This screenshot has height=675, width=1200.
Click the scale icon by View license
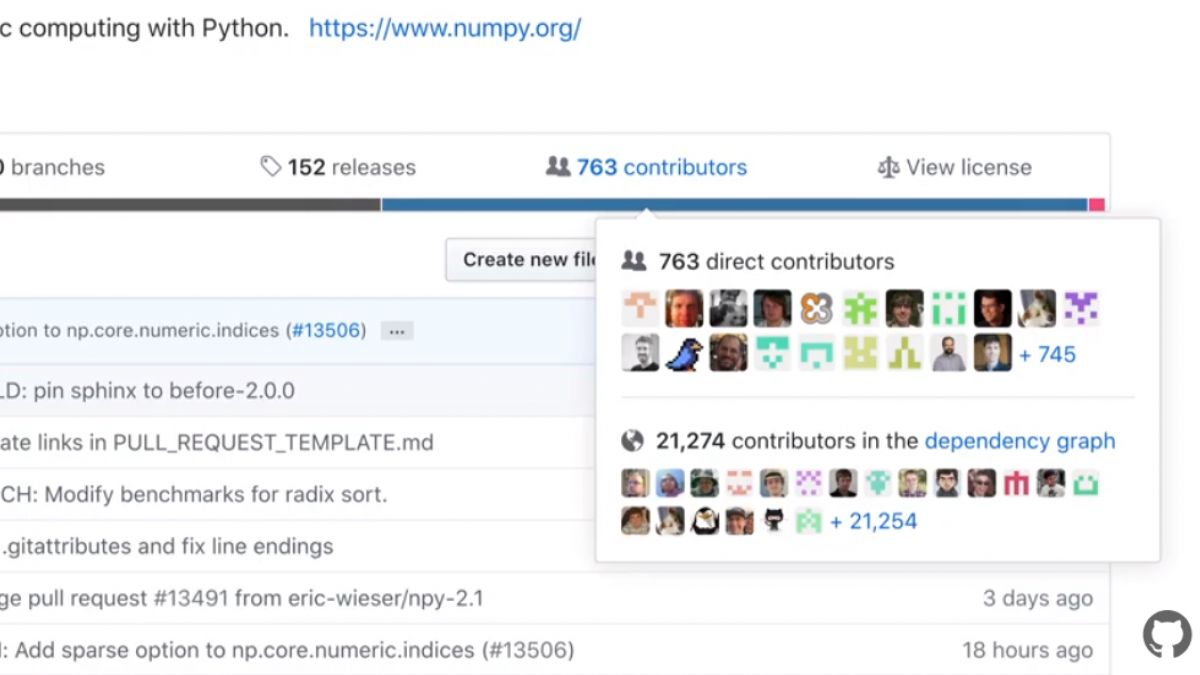tap(888, 167)
